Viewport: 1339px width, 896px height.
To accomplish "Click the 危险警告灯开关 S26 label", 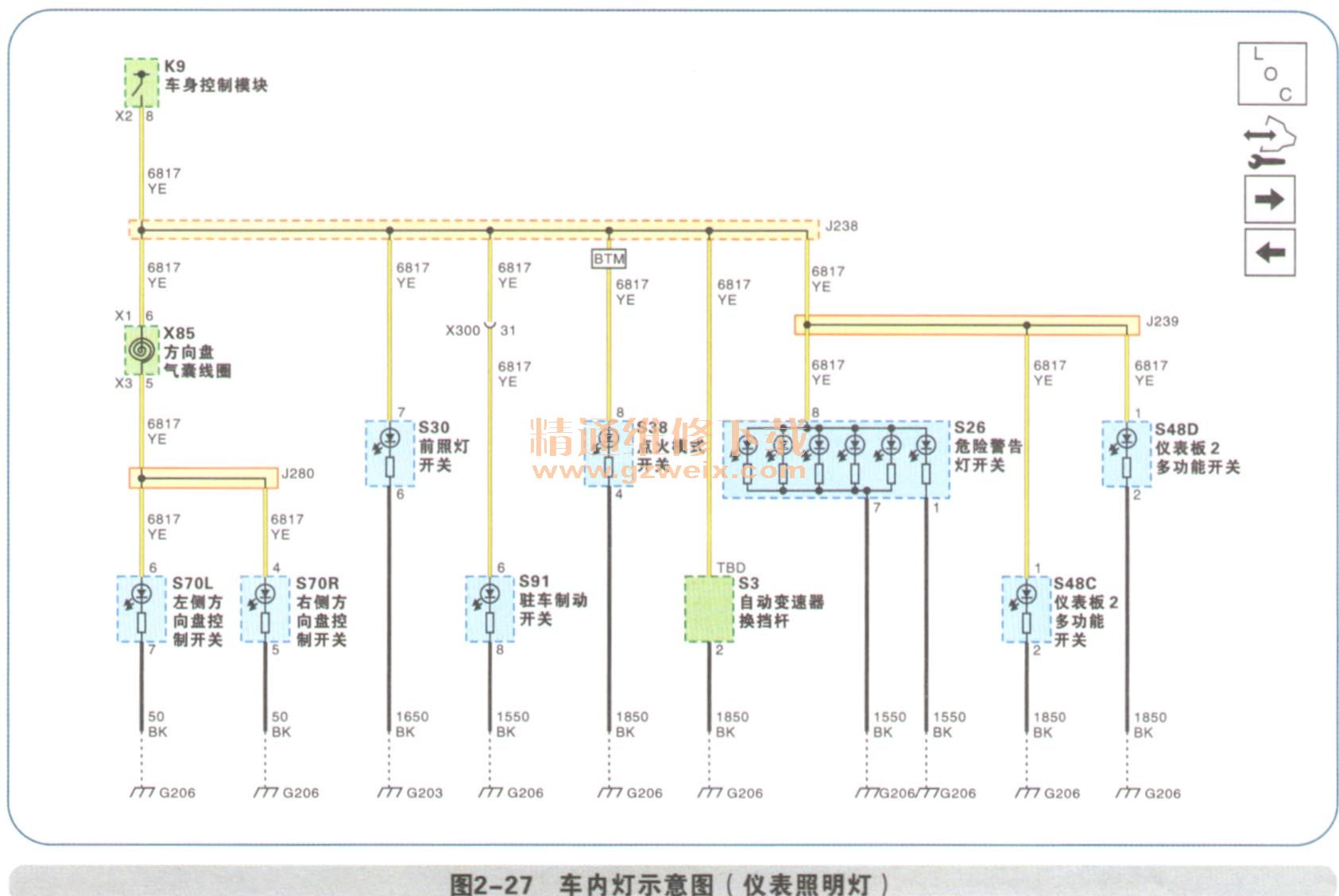I will (989, 446).
